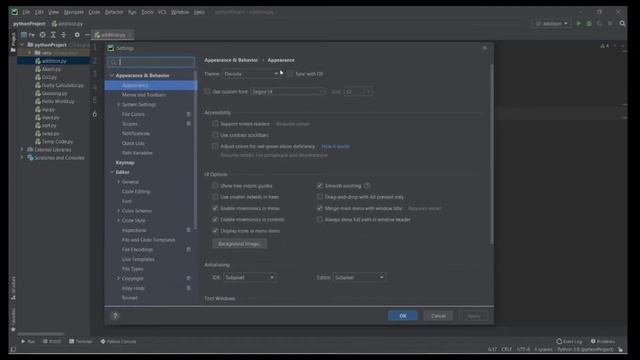The height and width of the screenshot is (360, 640).
Task: Run the addition configuration with the green play icon
Action: click(x=578, y=24)
